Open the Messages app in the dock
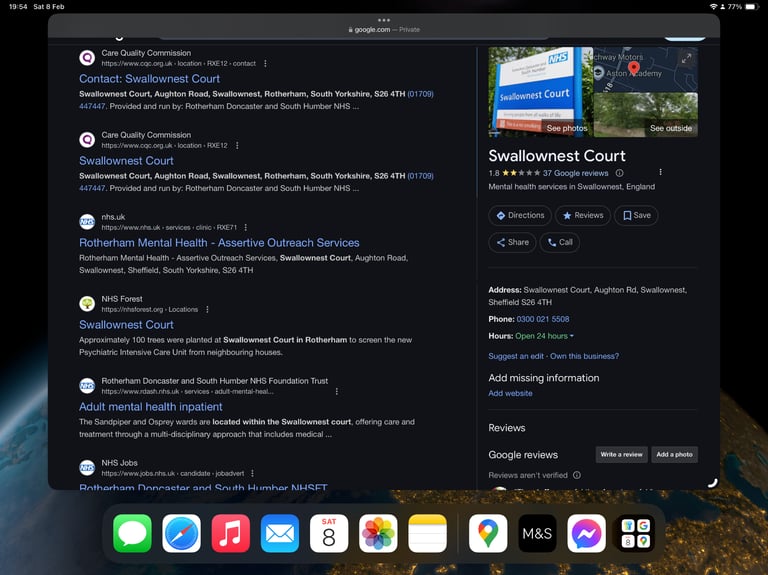This screenshot has height=575, width=768. coord(132,533)
